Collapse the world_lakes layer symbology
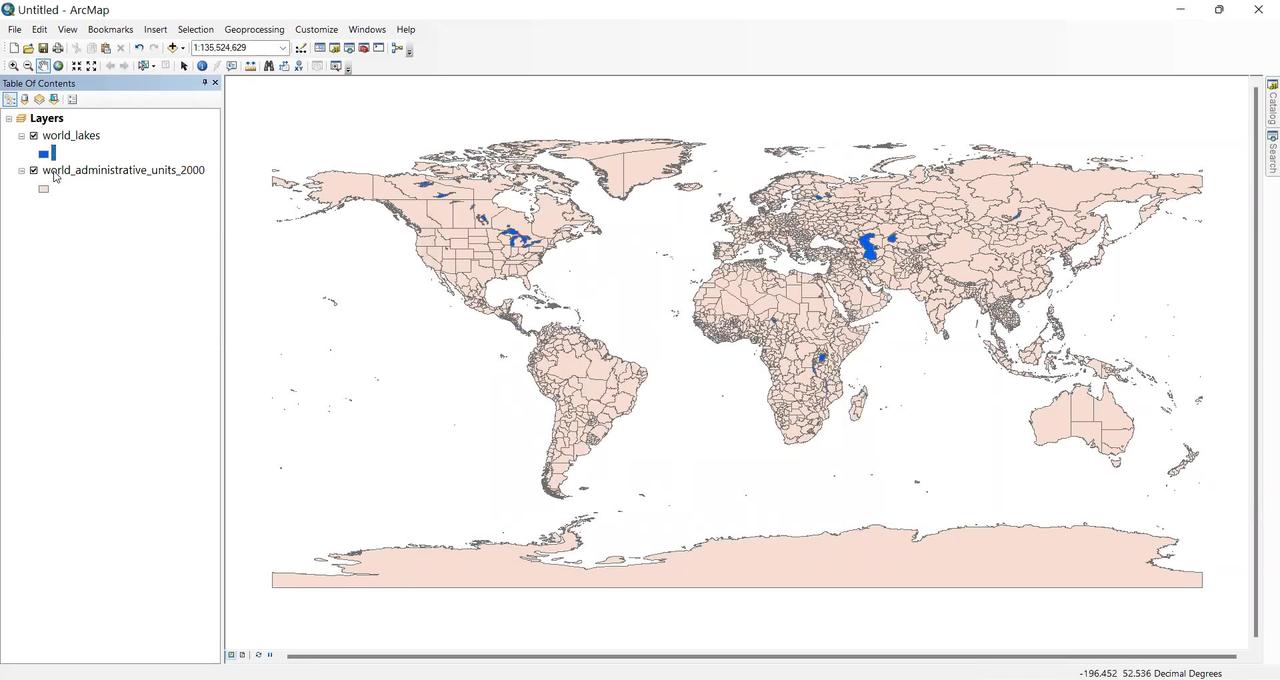The height and width of the screenshot is (680, 1280). tap(21, 135)
